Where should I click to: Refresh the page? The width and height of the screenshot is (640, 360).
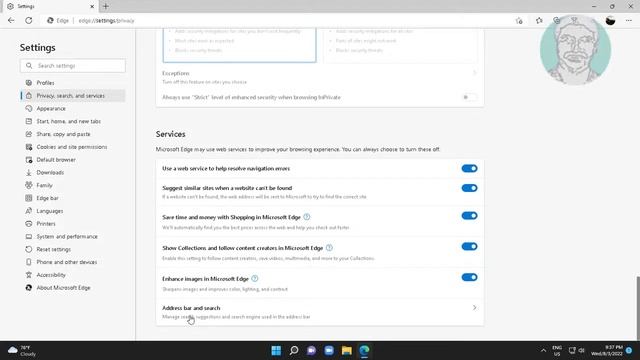[x=29, y=20]
